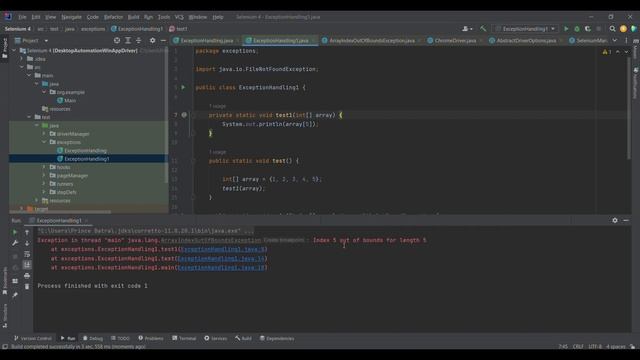This screenshot has width=640, height=360.
Task: Toggle the Structure tool window stripe button
Action: (x=4, y=316)
